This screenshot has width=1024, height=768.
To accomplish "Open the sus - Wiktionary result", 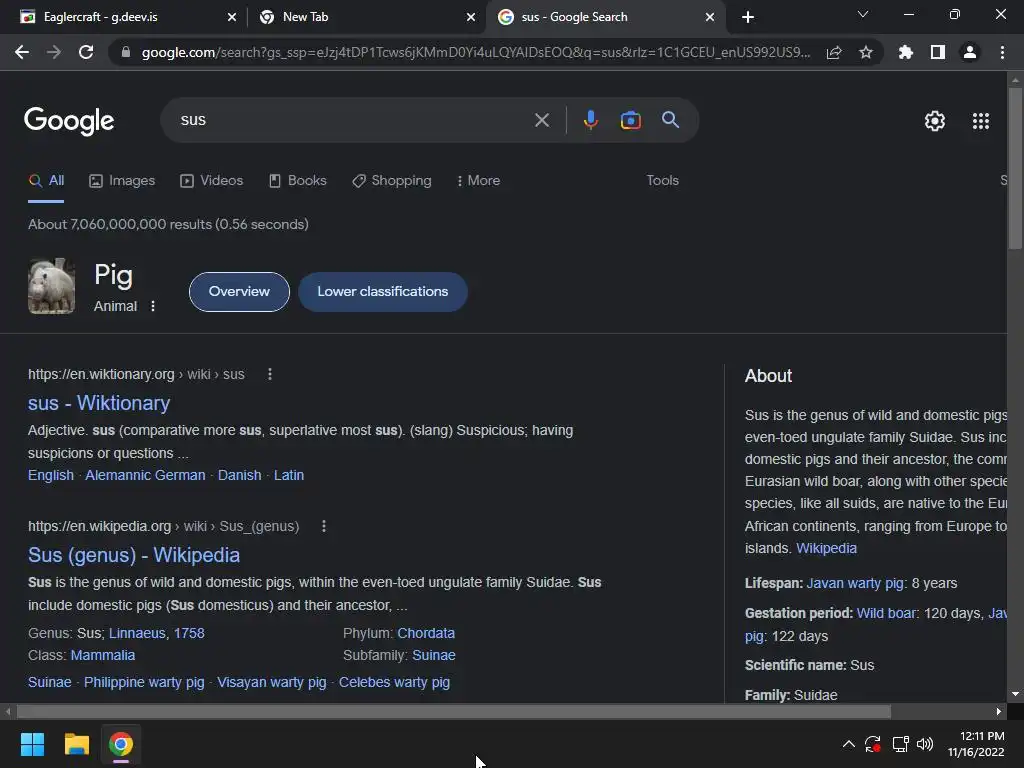I will (99, 403).
